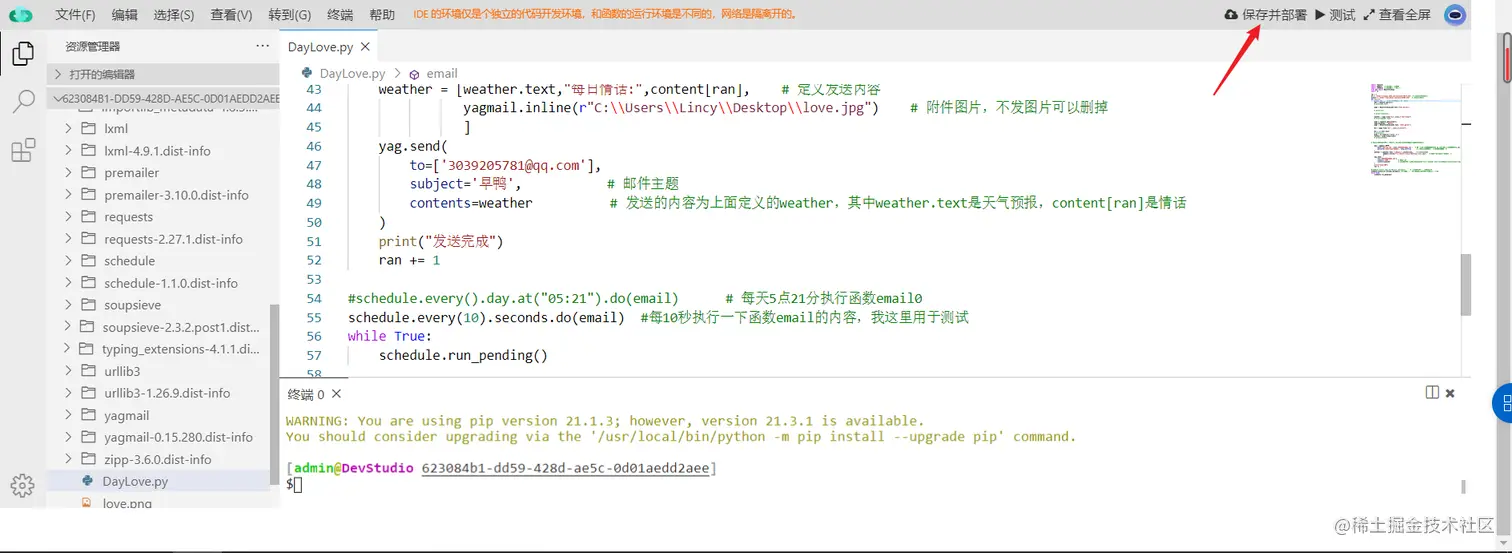Collapse the 623084B1-DD59 workspace root folder
Screen dimensions: 1512x553
(163, 98)
